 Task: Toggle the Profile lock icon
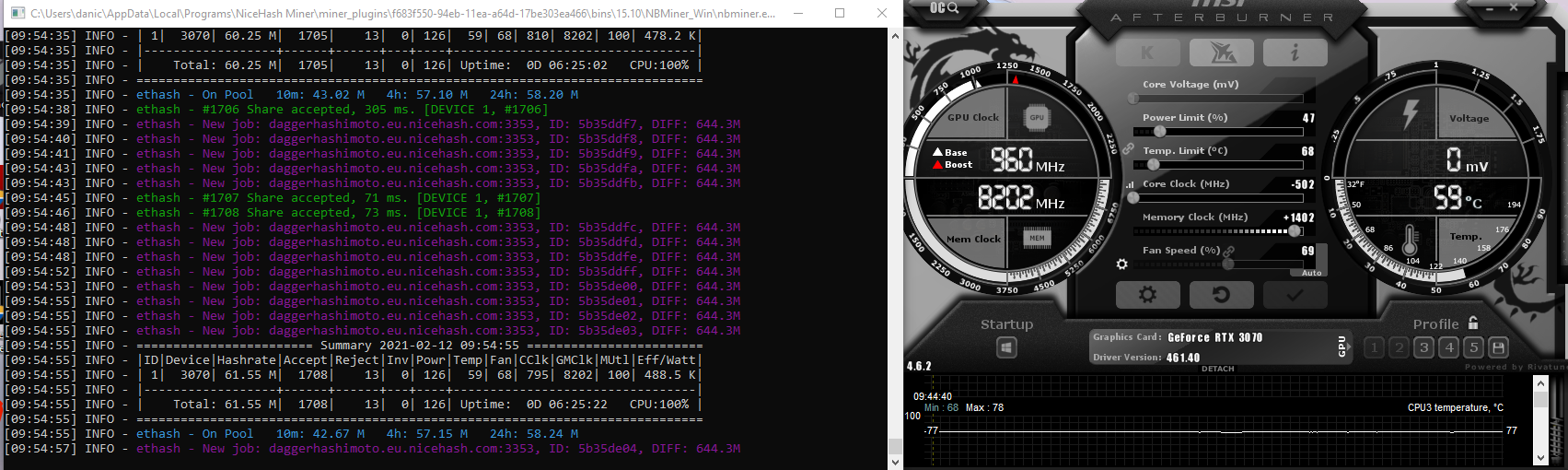[x=1473, y=323]
